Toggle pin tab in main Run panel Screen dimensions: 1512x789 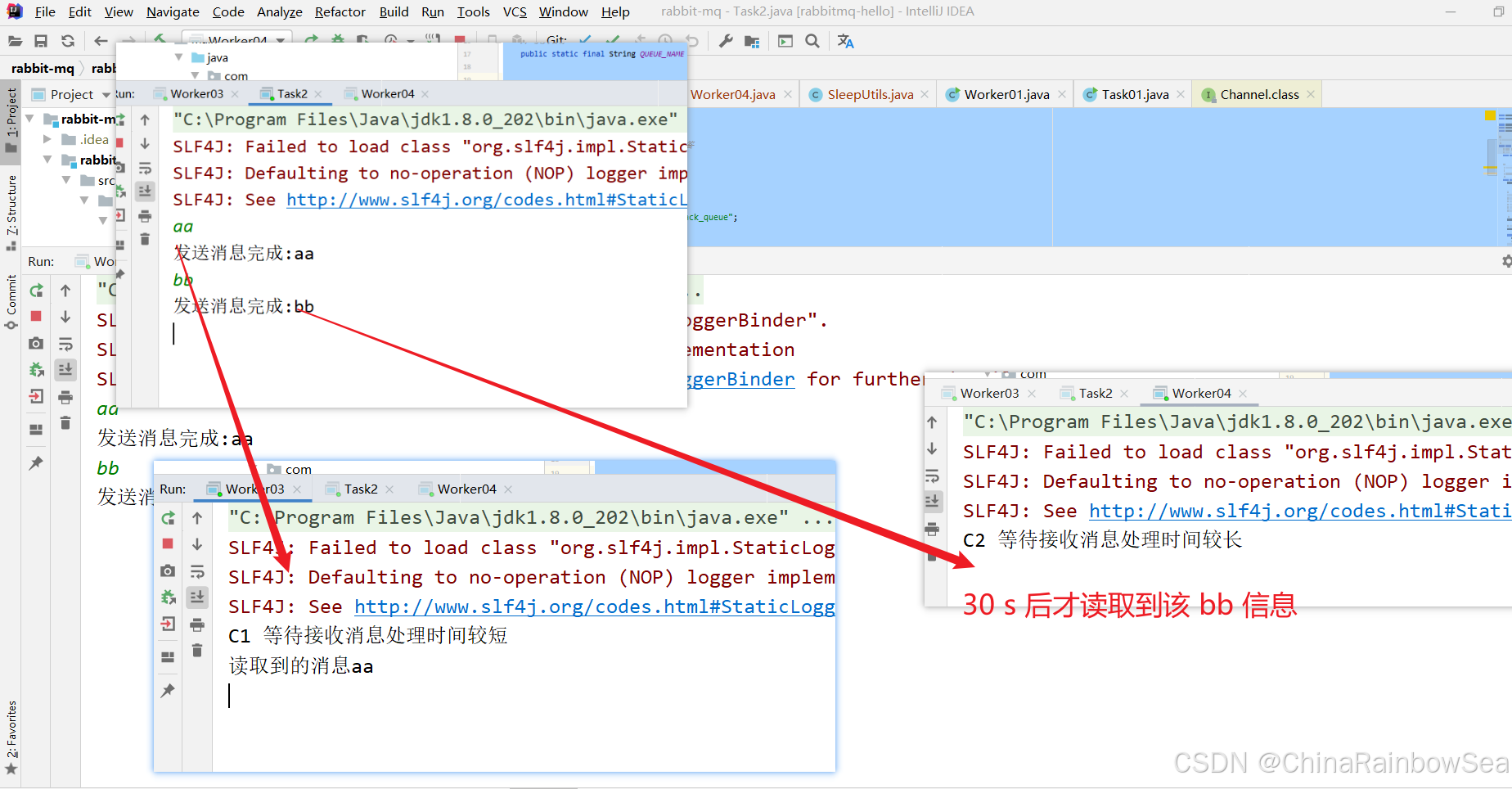pyautogui.click(x=36, y=463)
